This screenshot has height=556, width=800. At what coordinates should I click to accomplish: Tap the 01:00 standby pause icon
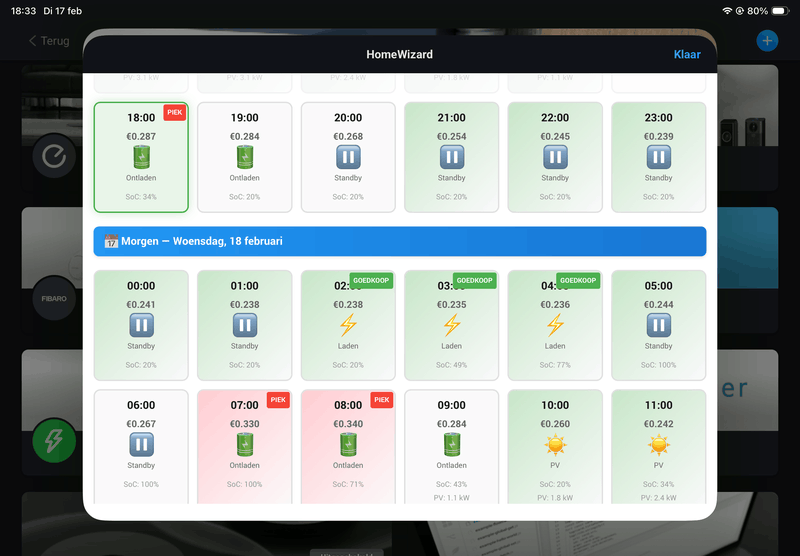click(x=245, y=325)
